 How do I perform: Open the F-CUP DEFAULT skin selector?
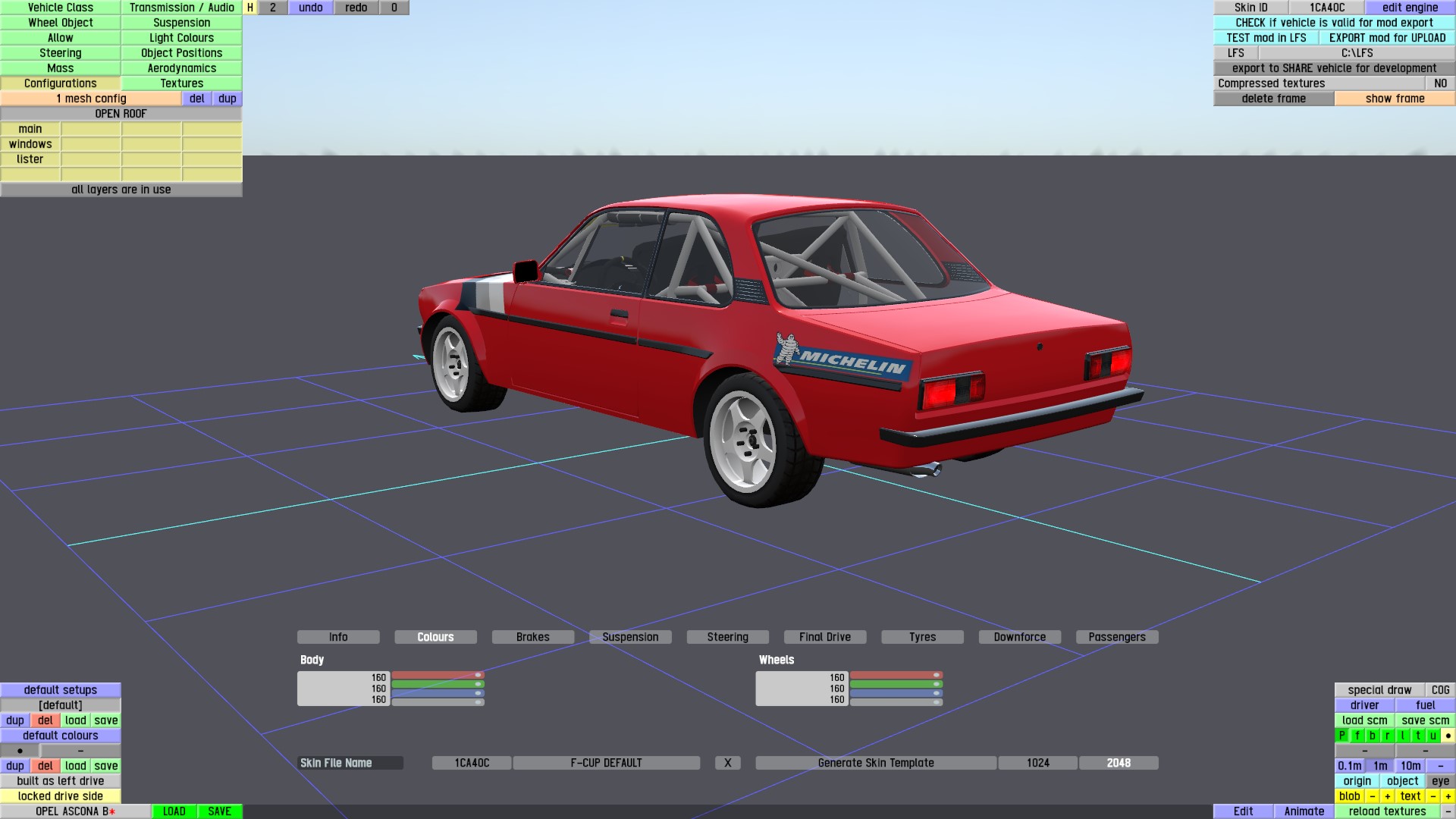coord(606,763)
